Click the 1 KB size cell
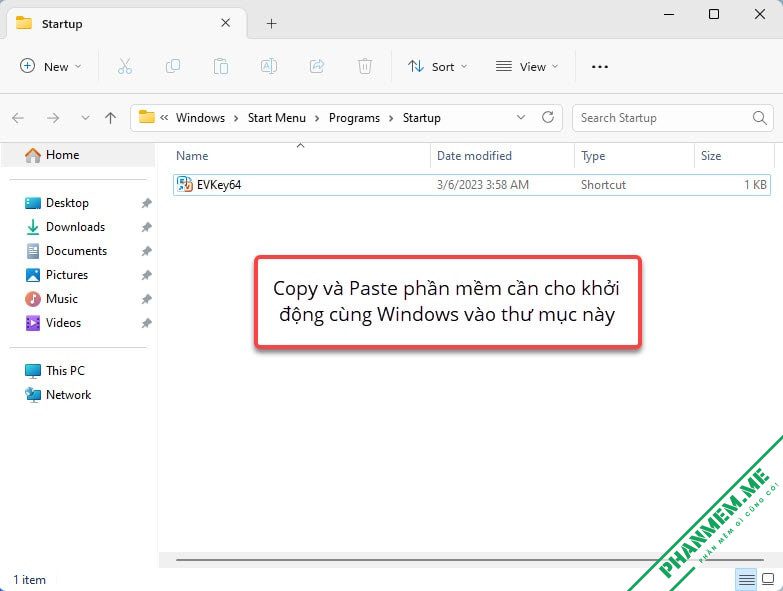 [755, 185]
